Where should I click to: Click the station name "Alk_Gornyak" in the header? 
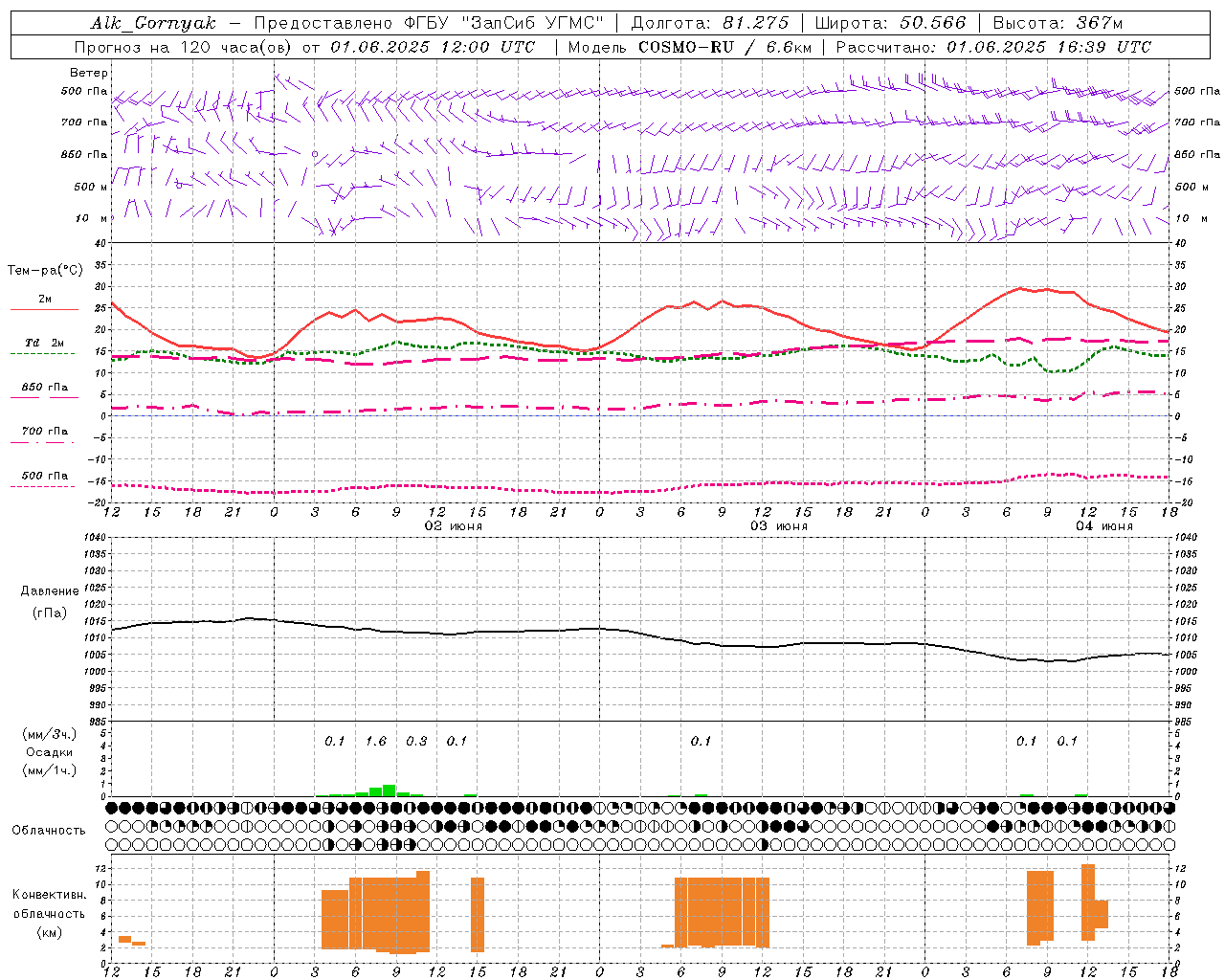(154, 23)
